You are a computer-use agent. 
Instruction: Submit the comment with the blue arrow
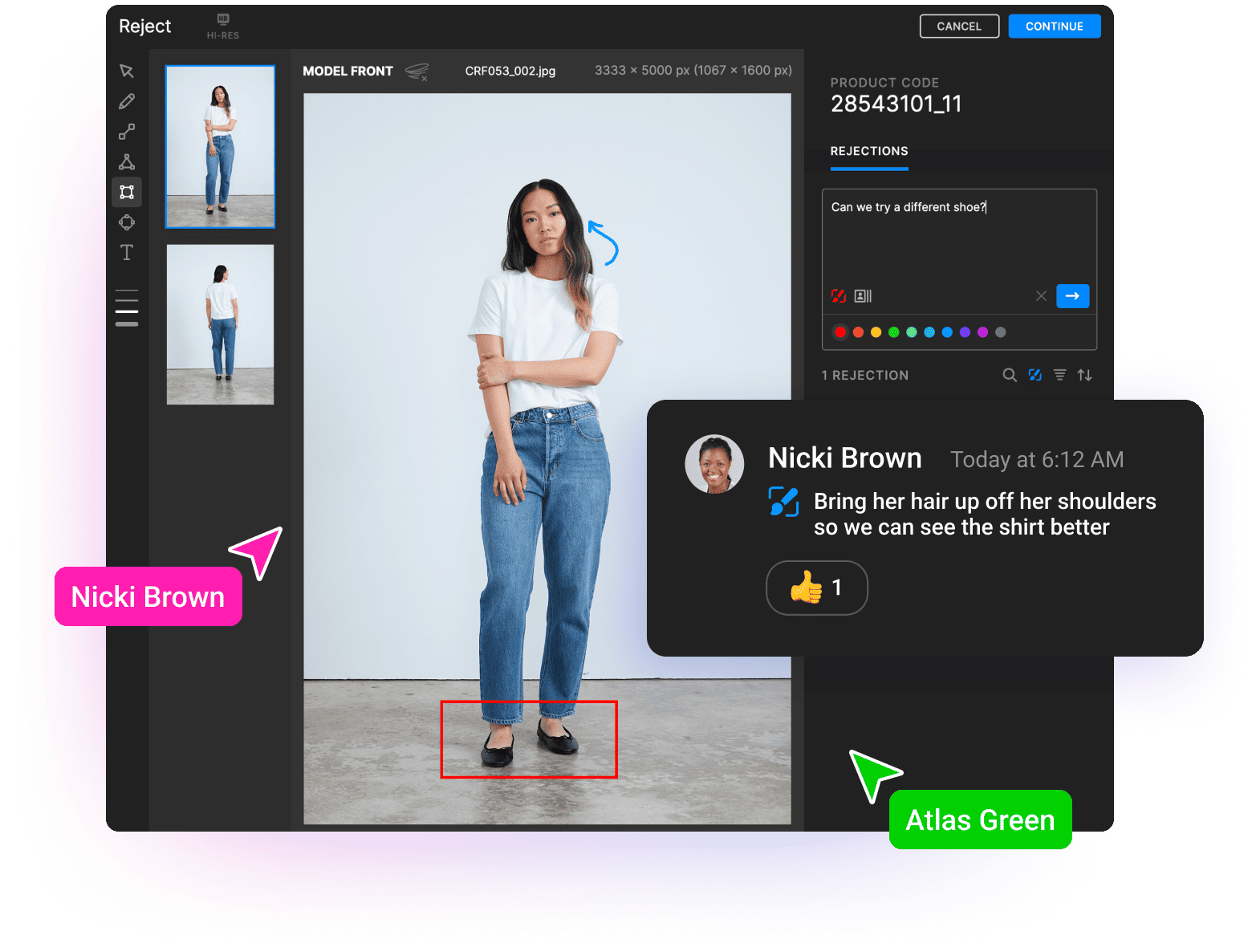tap(1072, 296)
